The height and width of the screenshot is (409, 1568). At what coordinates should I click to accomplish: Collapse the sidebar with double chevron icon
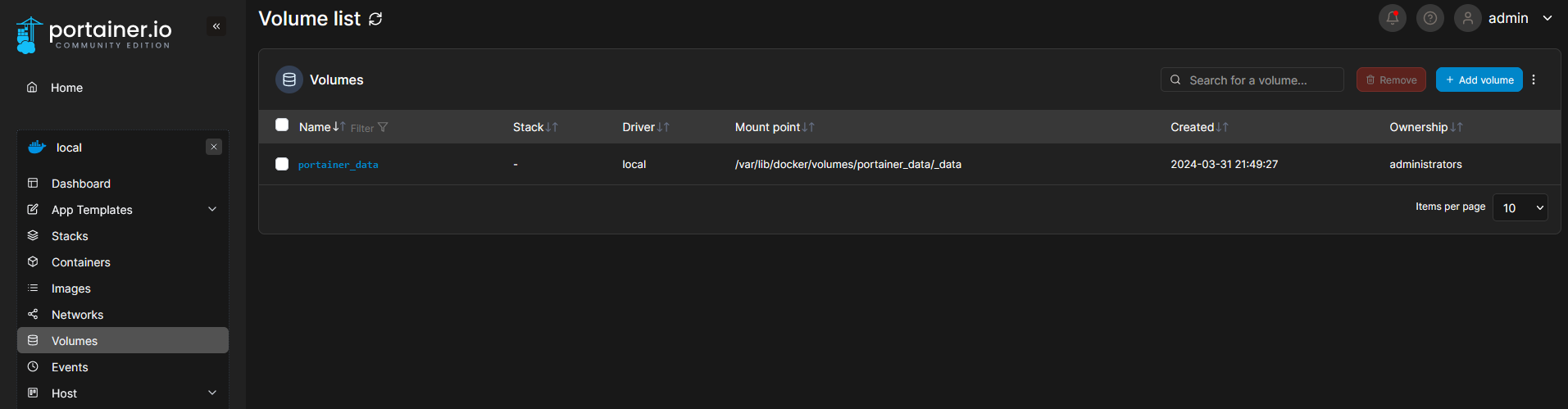216,26
